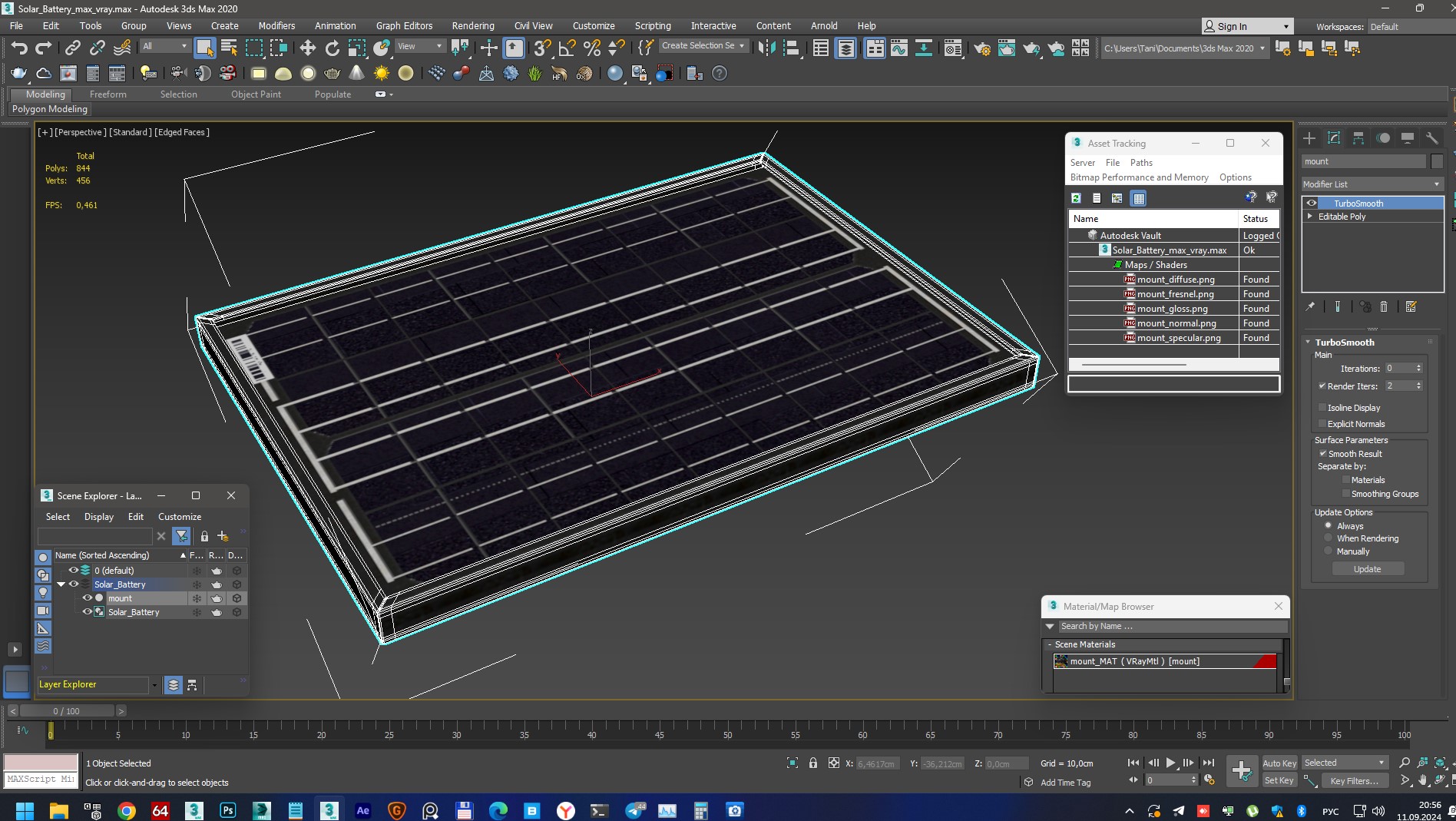Image resolution: width=1456 pixels, height=821 pixels.
Task: Enable Isoline Display checkbox
Action: [1322, 408]
